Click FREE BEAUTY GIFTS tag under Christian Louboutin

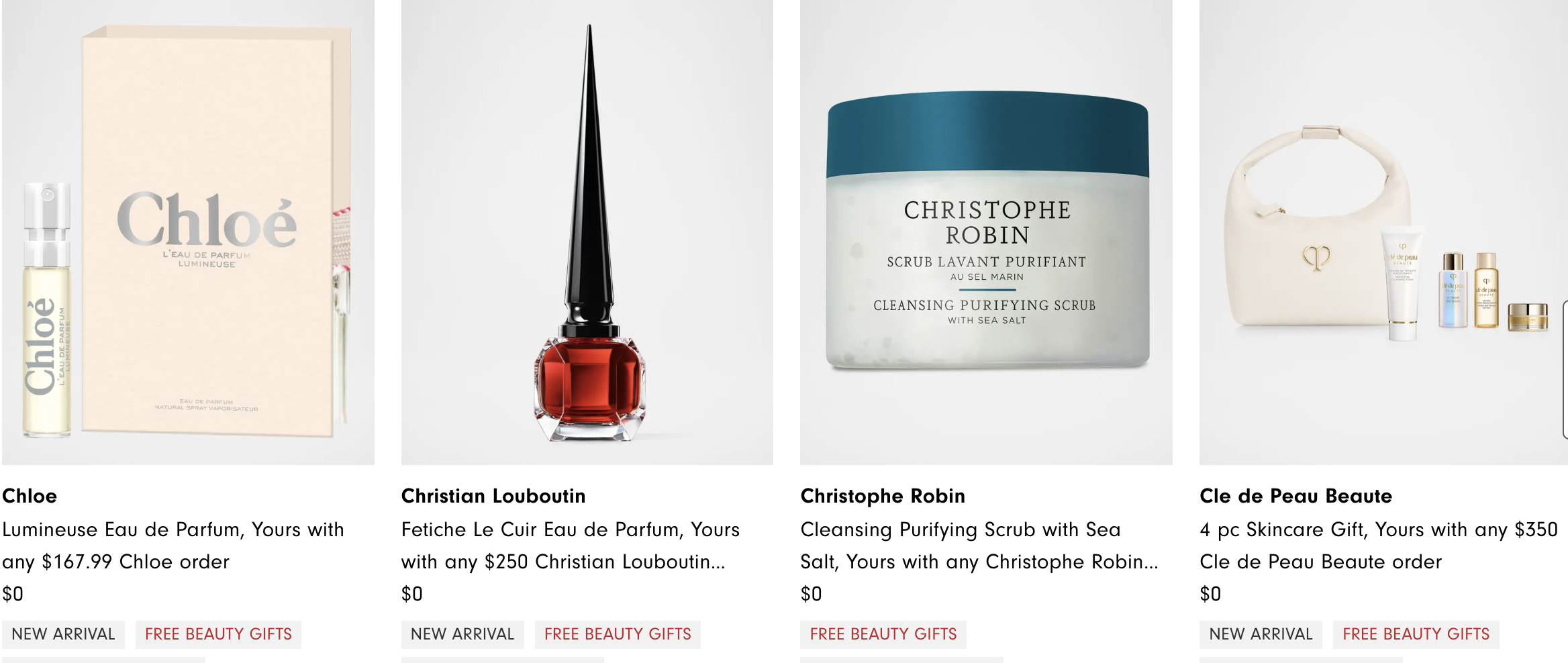click(x=618, y=634)
